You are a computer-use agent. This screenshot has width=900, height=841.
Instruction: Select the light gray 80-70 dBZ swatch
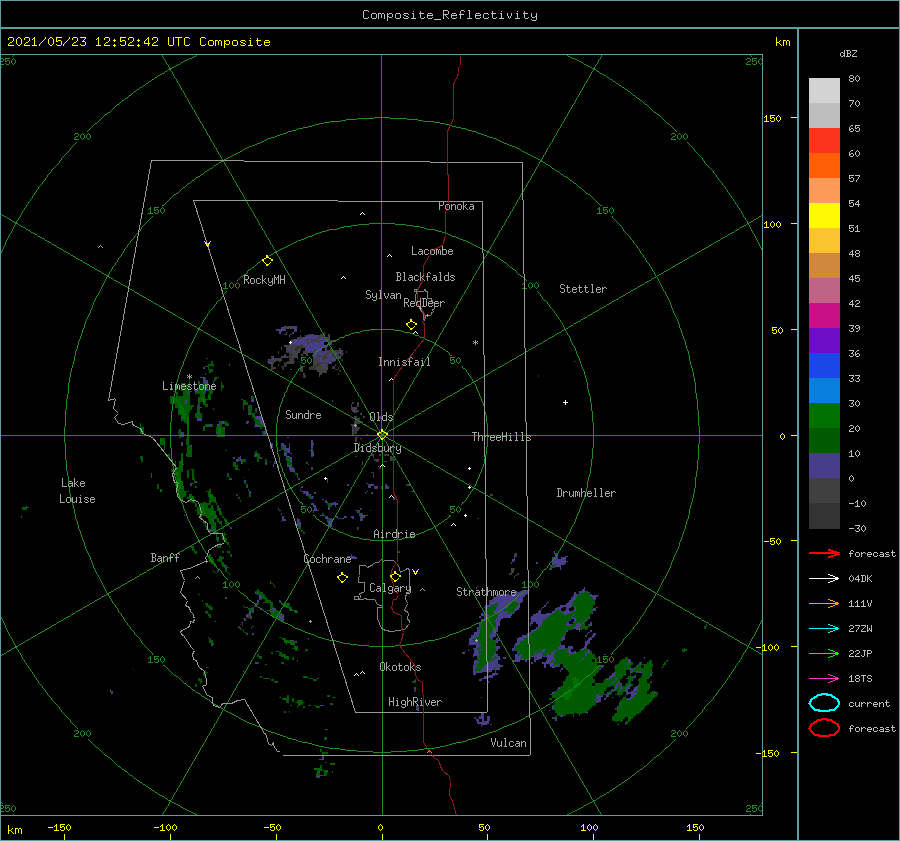coord(824,91)
